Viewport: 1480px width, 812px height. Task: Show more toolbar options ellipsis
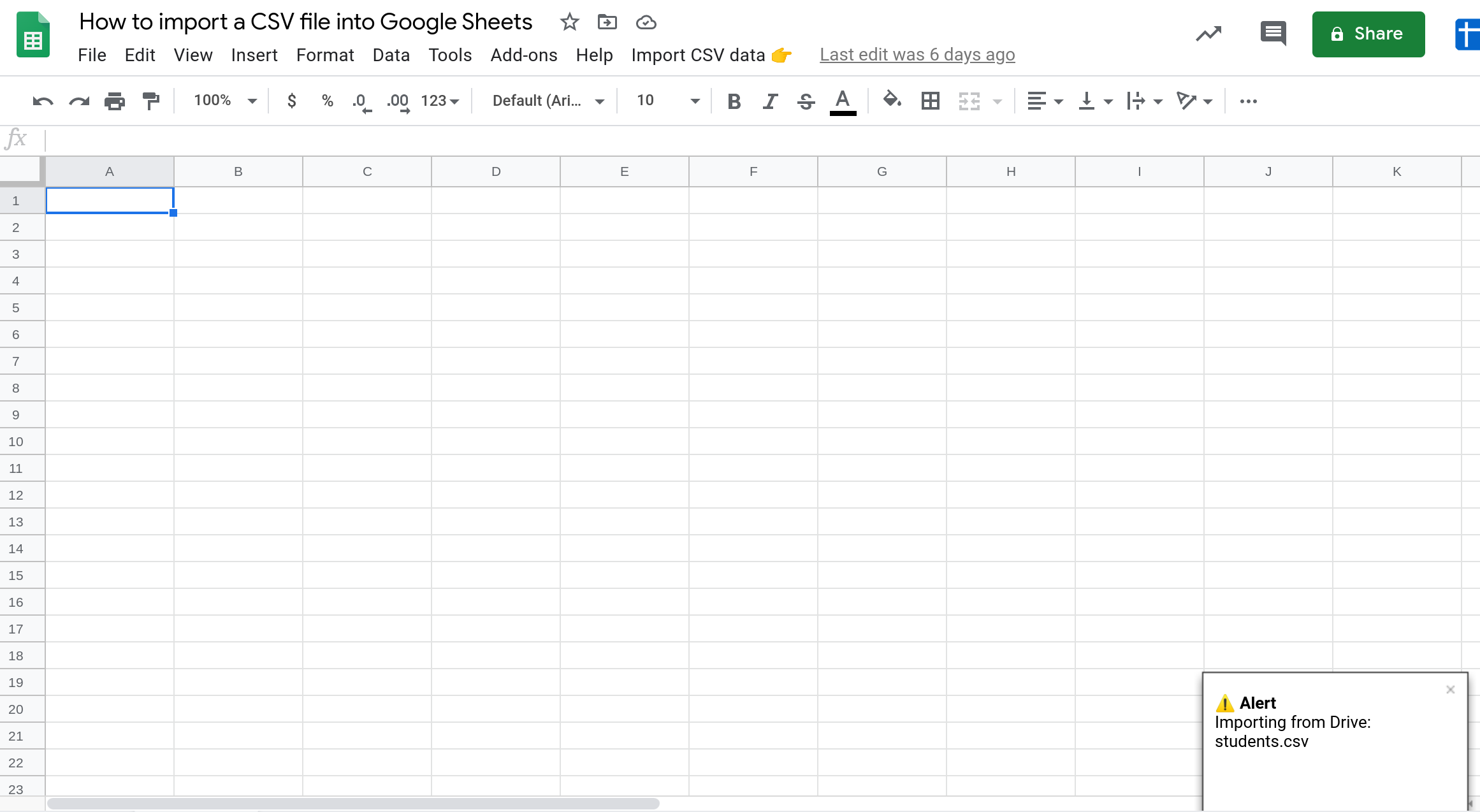click(x=1249, y=101)
